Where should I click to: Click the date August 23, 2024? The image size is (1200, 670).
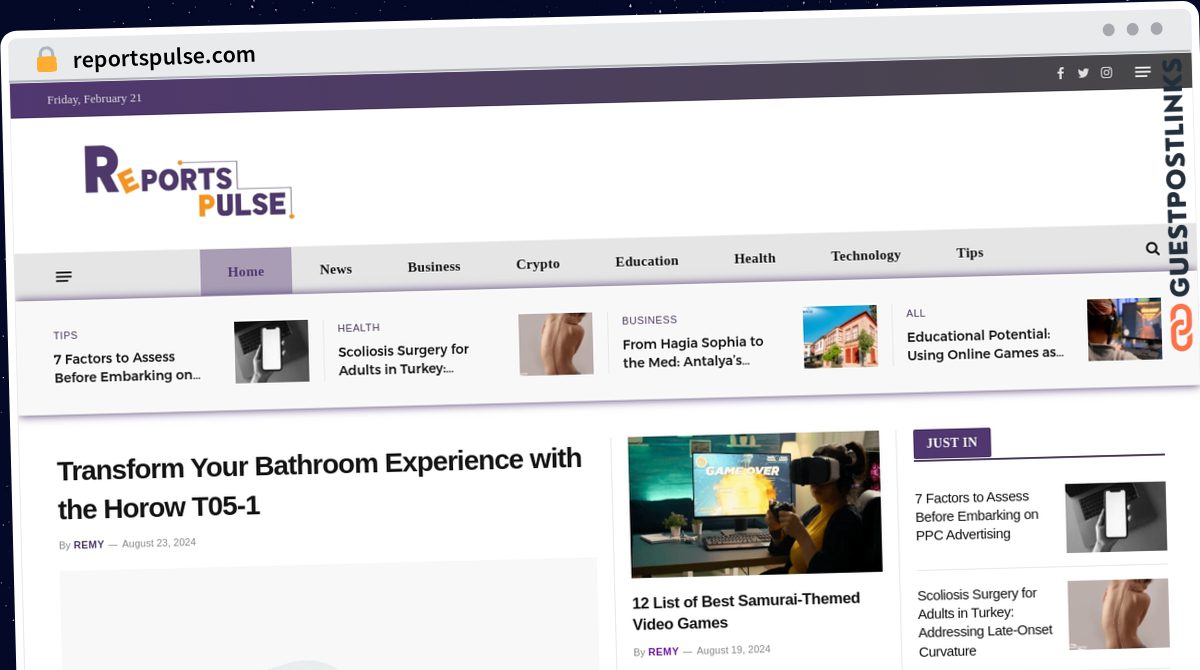pos(159,543)
